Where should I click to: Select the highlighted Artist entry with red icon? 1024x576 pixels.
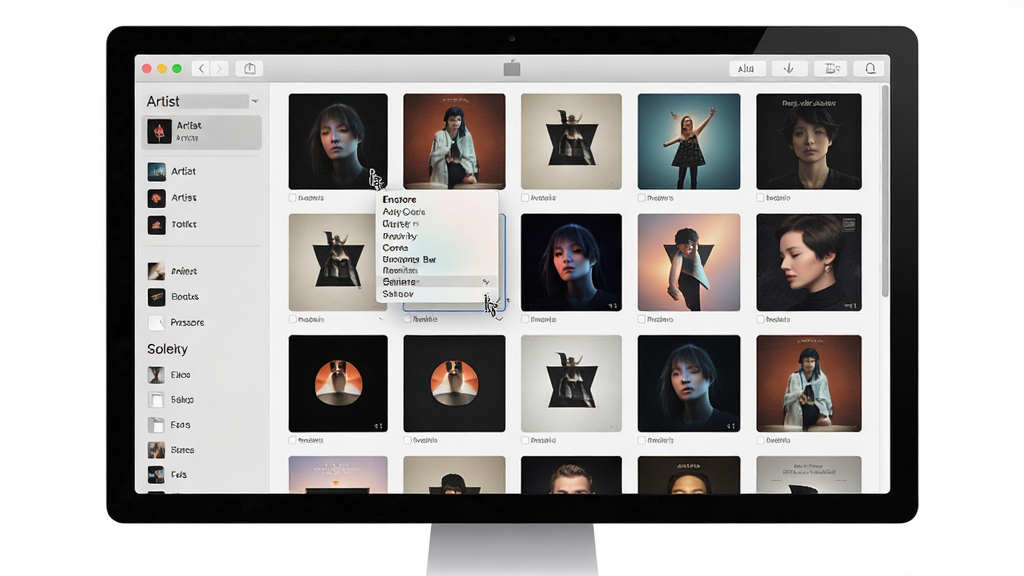coord(202,132)
